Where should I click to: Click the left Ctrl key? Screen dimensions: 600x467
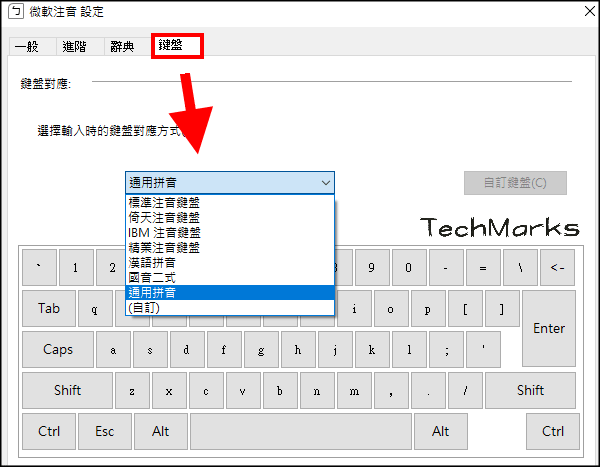tap(49, 431)
